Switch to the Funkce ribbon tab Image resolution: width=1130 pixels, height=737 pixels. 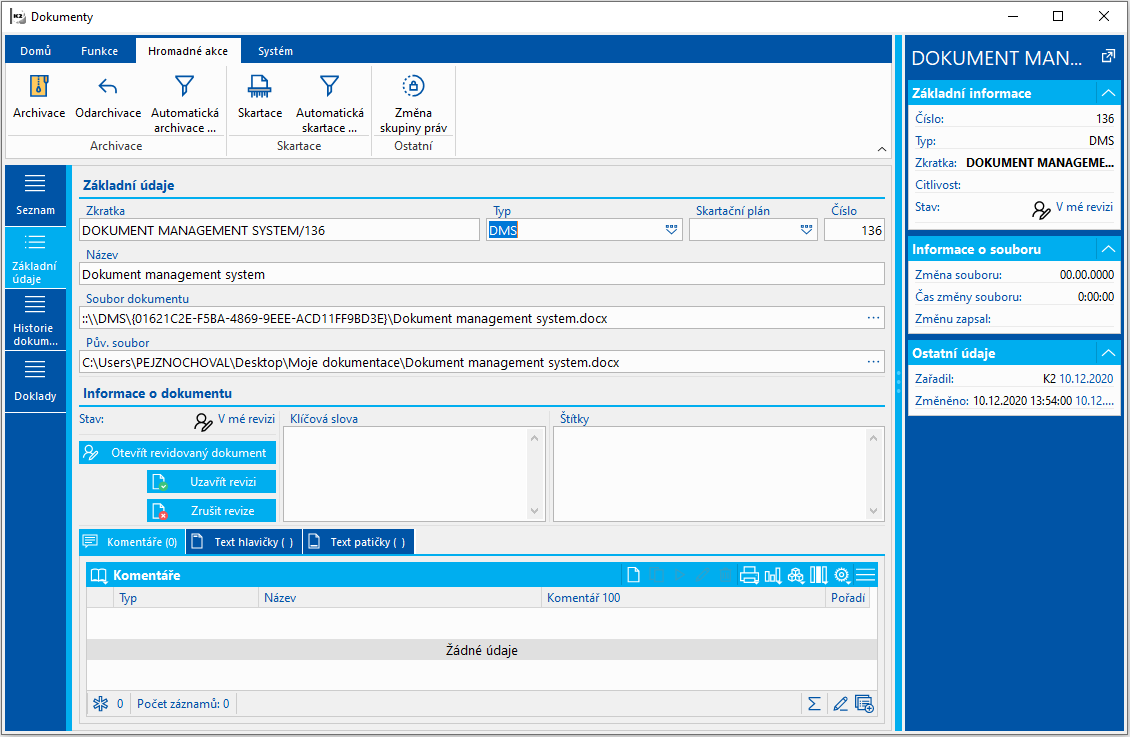click(99, 51)
